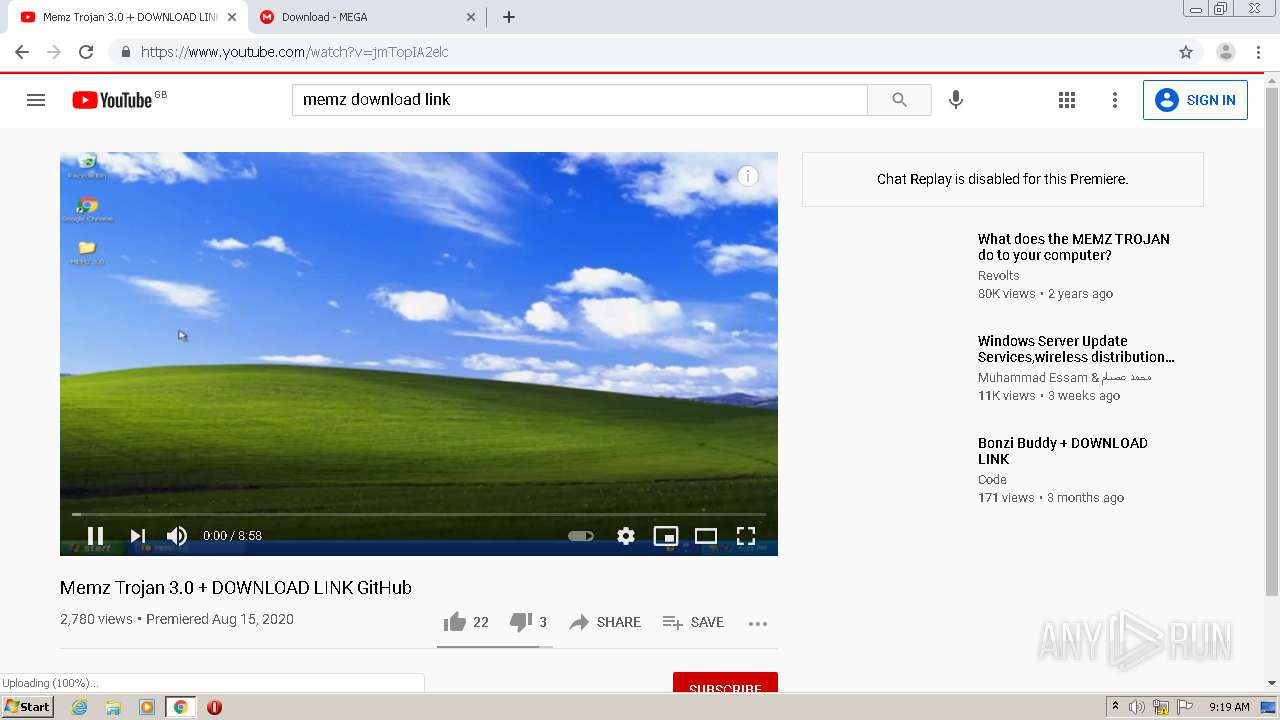Skip to the next video

click(x=138, y=536)
